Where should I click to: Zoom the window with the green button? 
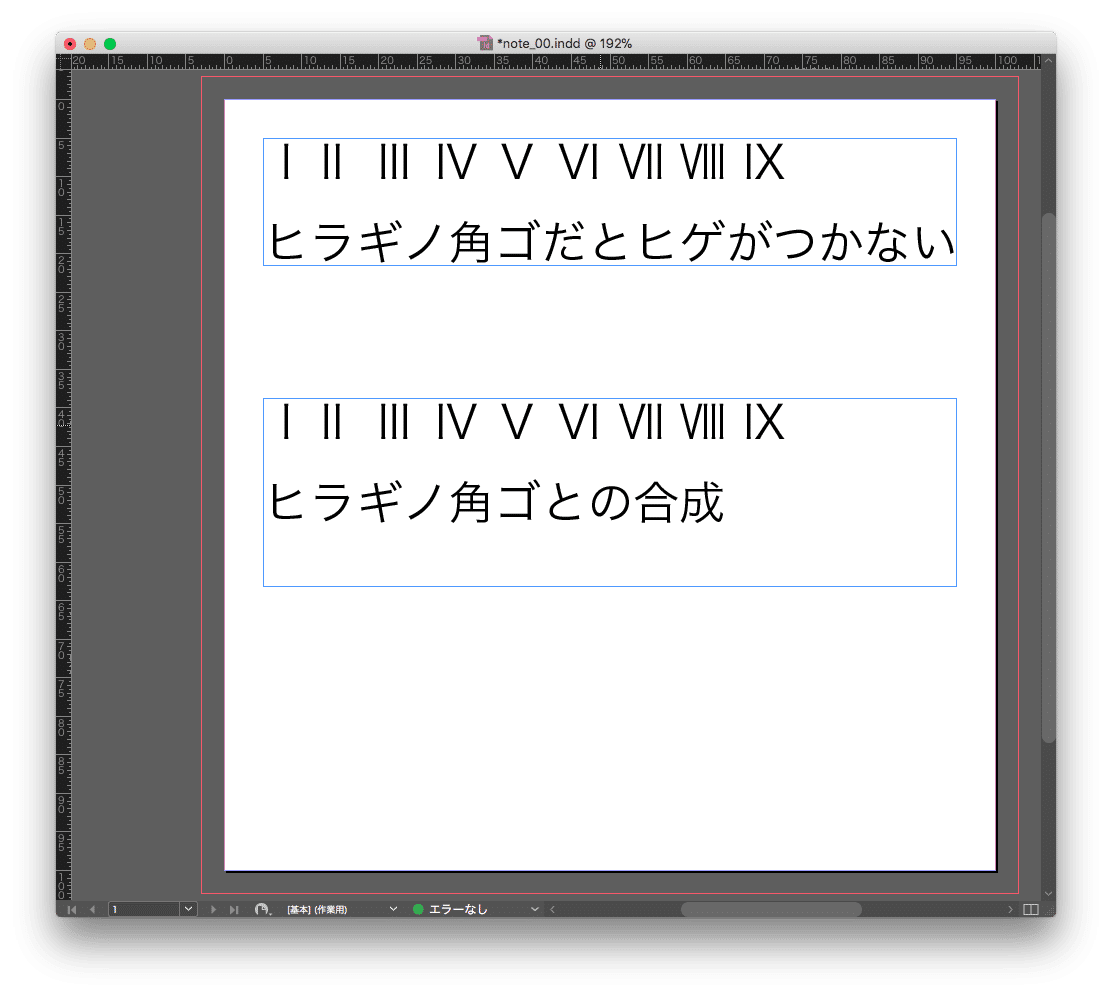click(110, 44)
